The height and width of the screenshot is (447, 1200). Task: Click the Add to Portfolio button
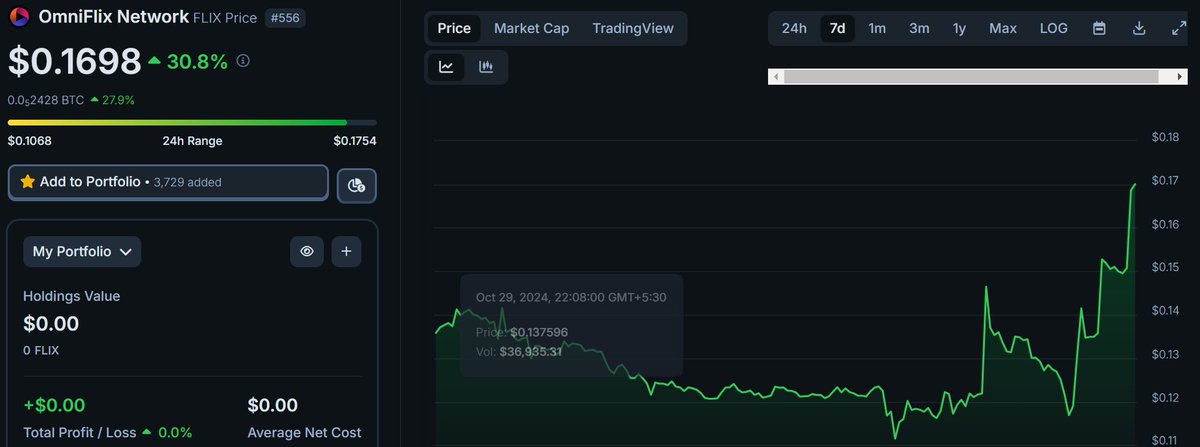click(x=168, y=183)
